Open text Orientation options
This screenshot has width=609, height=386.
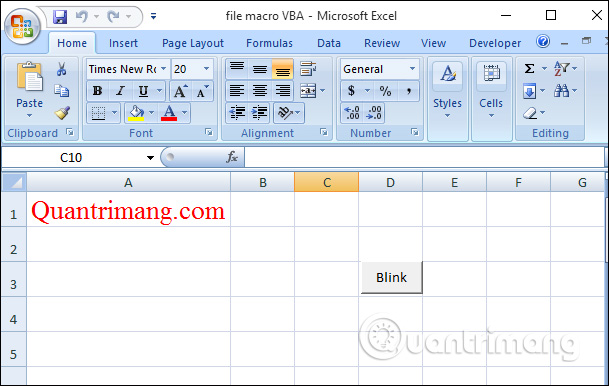click(285, 113)
